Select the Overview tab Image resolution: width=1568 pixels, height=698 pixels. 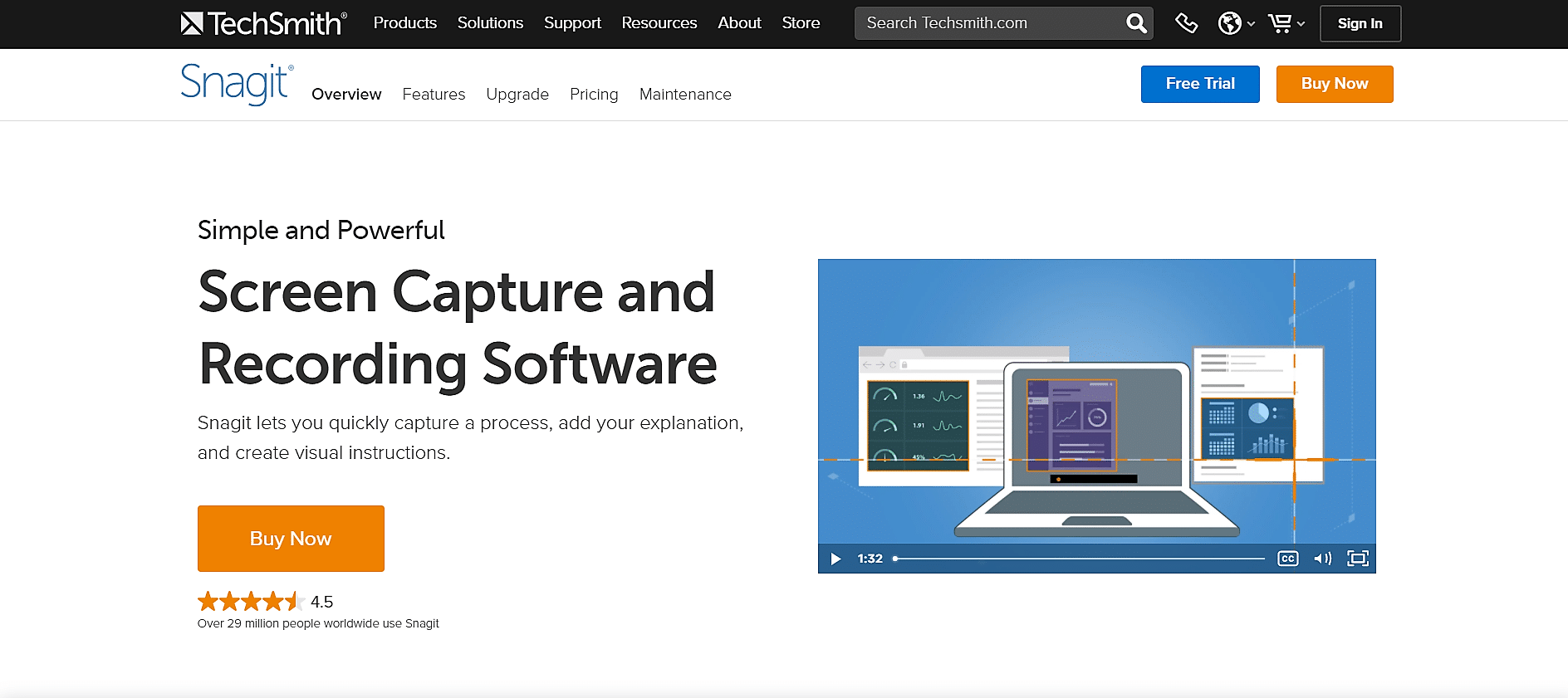point(346,95)
